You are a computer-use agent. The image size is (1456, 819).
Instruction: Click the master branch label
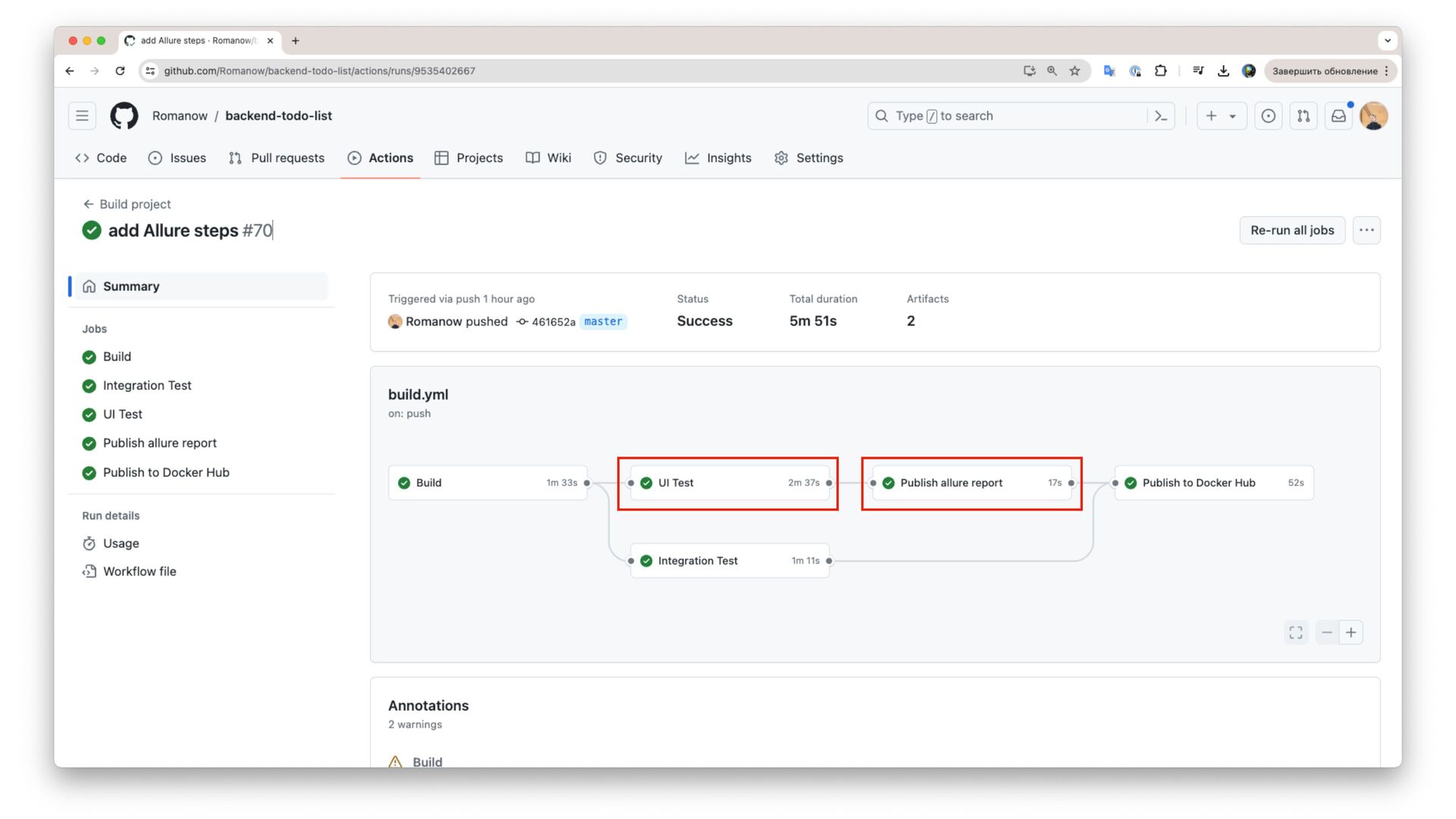[x=603, y=322]
